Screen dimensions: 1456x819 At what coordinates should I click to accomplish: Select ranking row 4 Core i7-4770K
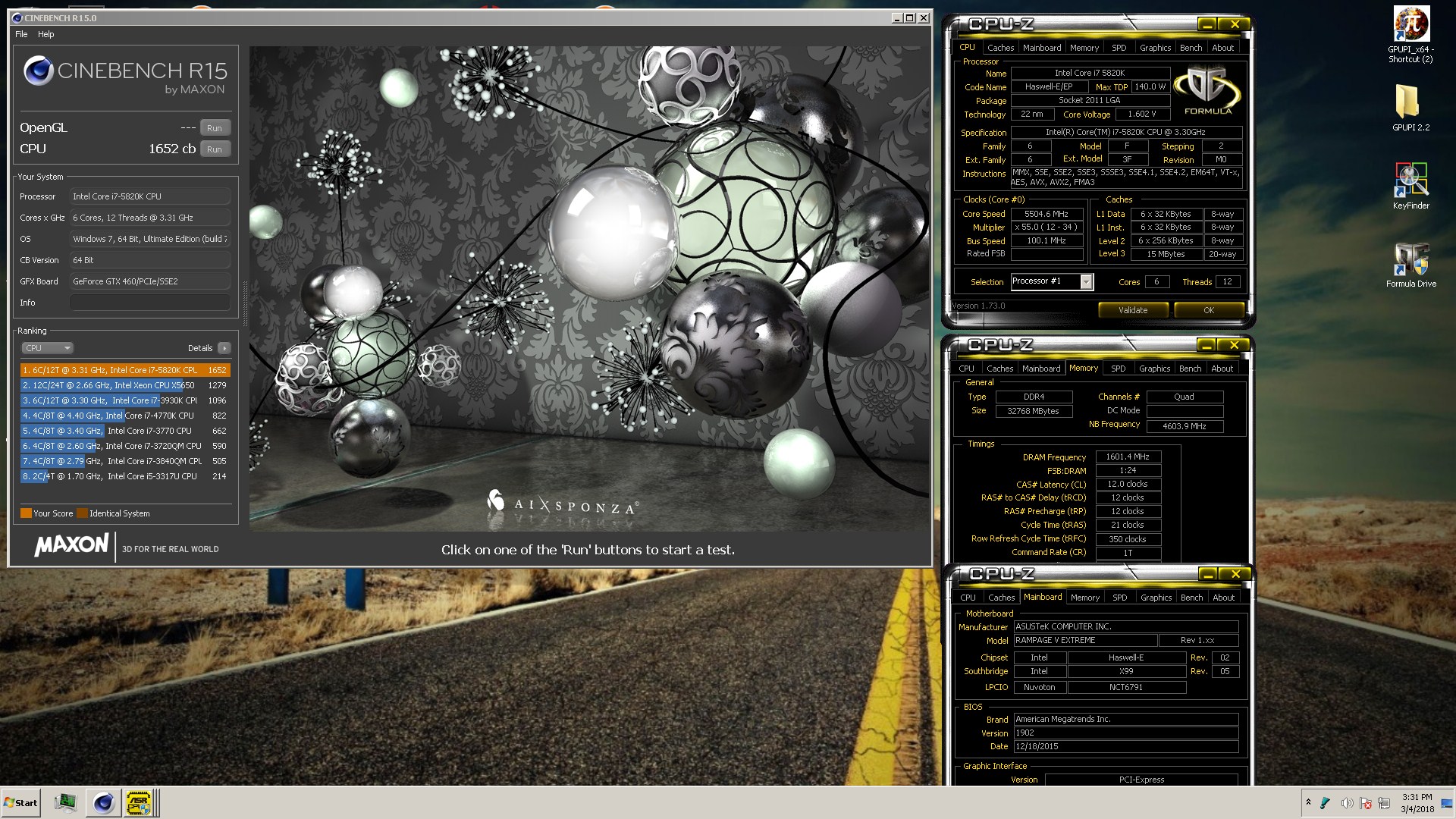pos(125,416)
